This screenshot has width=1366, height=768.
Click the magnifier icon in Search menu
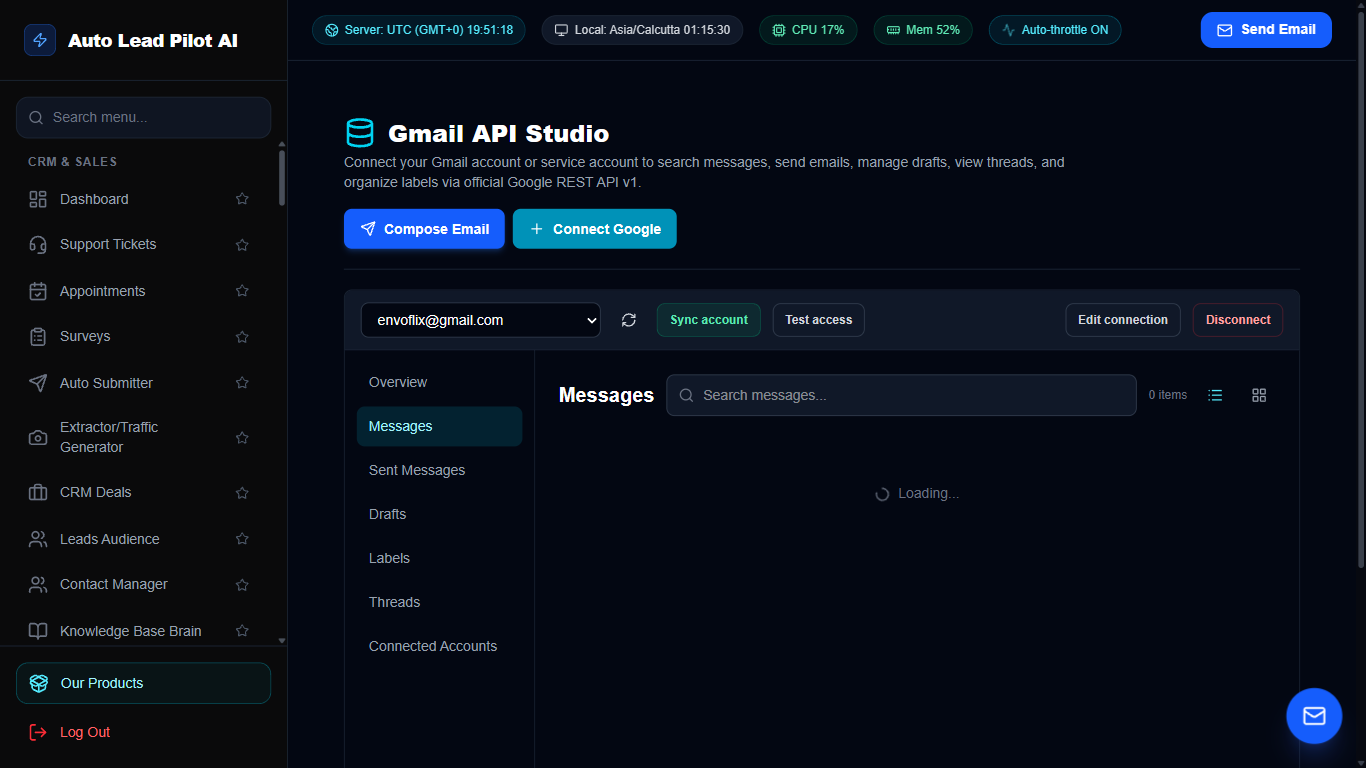(x=36, y=118)
